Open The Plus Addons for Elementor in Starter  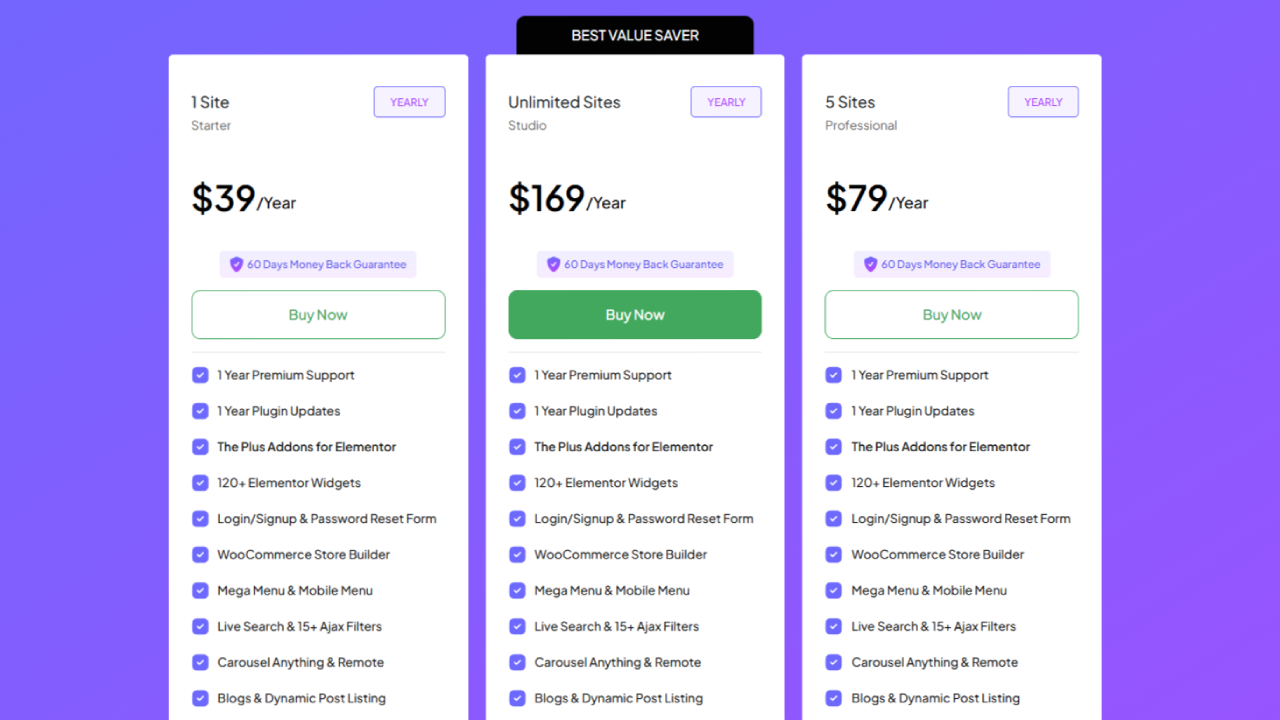(307, 447)
